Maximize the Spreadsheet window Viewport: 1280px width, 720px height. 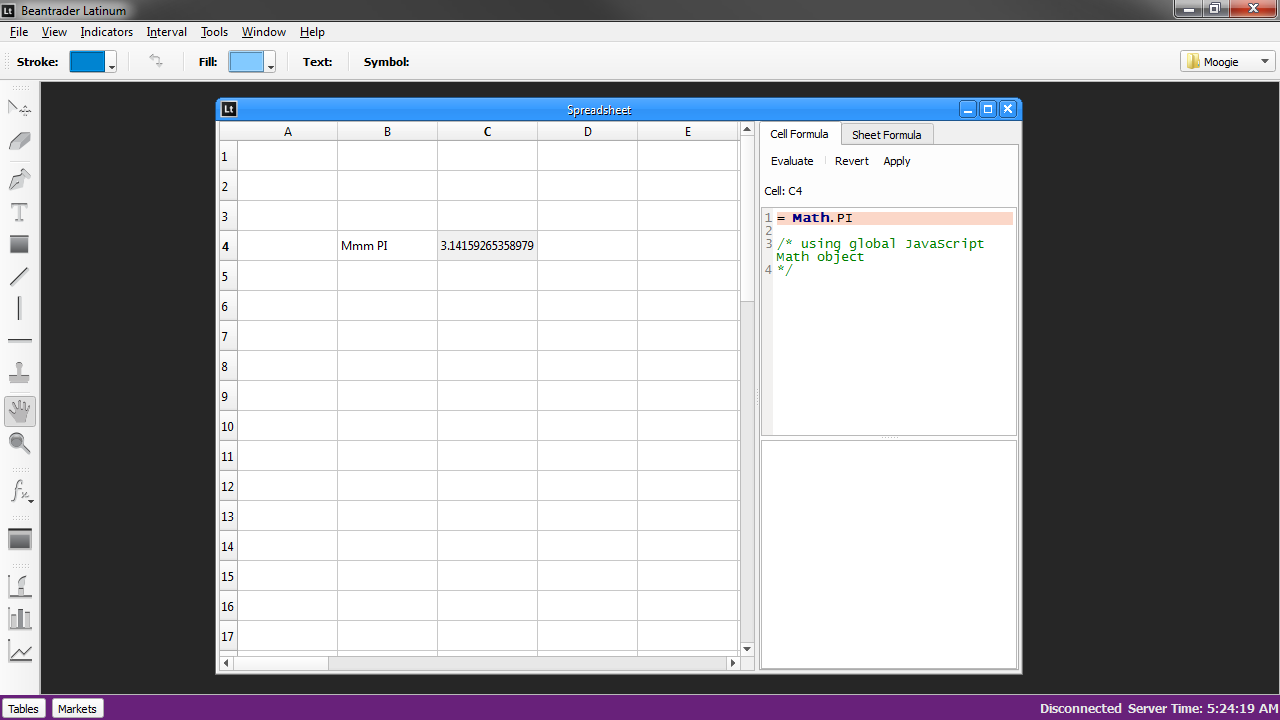pos(988,109)
